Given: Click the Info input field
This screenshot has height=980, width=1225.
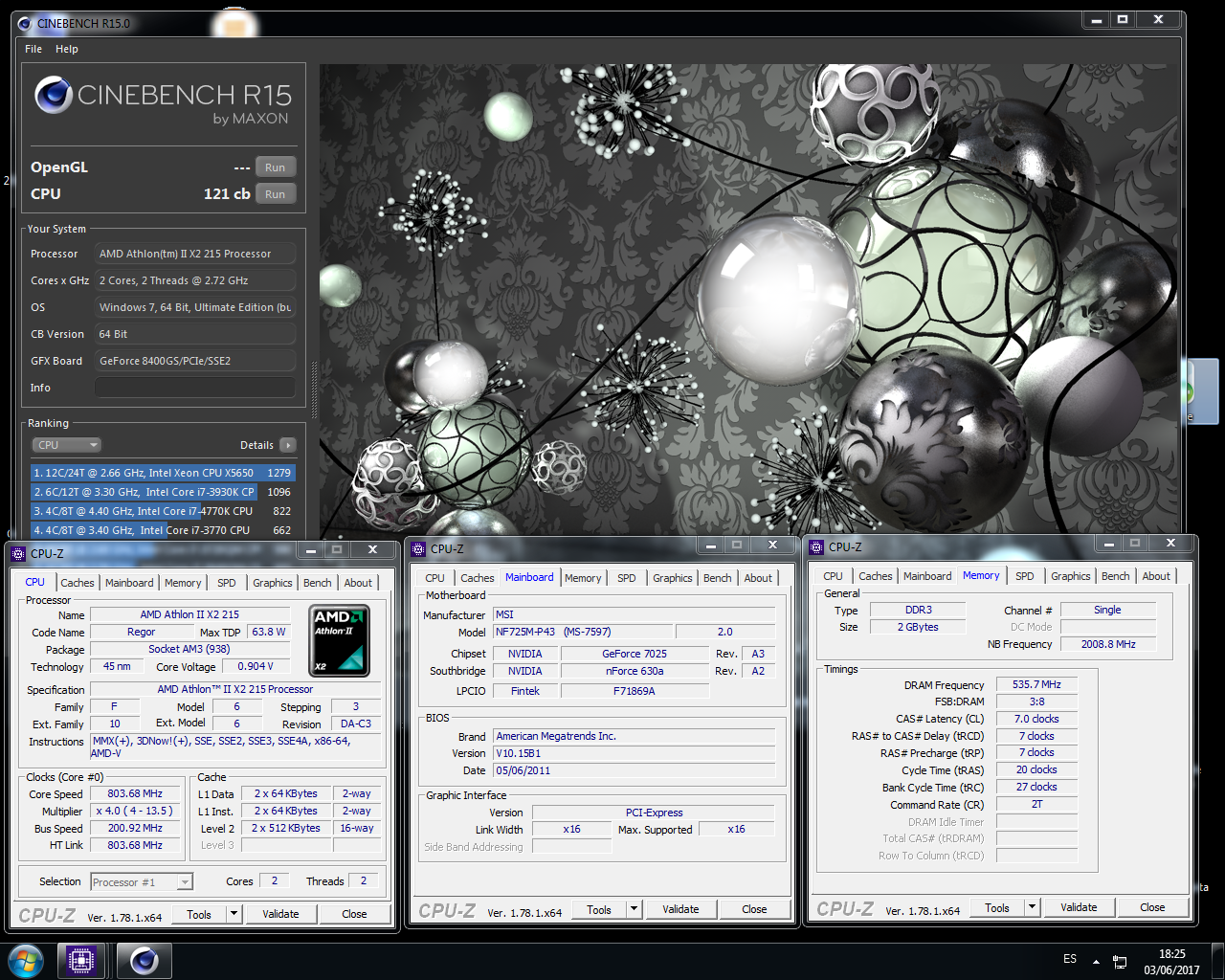Looking at the screenshot, I should (x=195, y=388).
